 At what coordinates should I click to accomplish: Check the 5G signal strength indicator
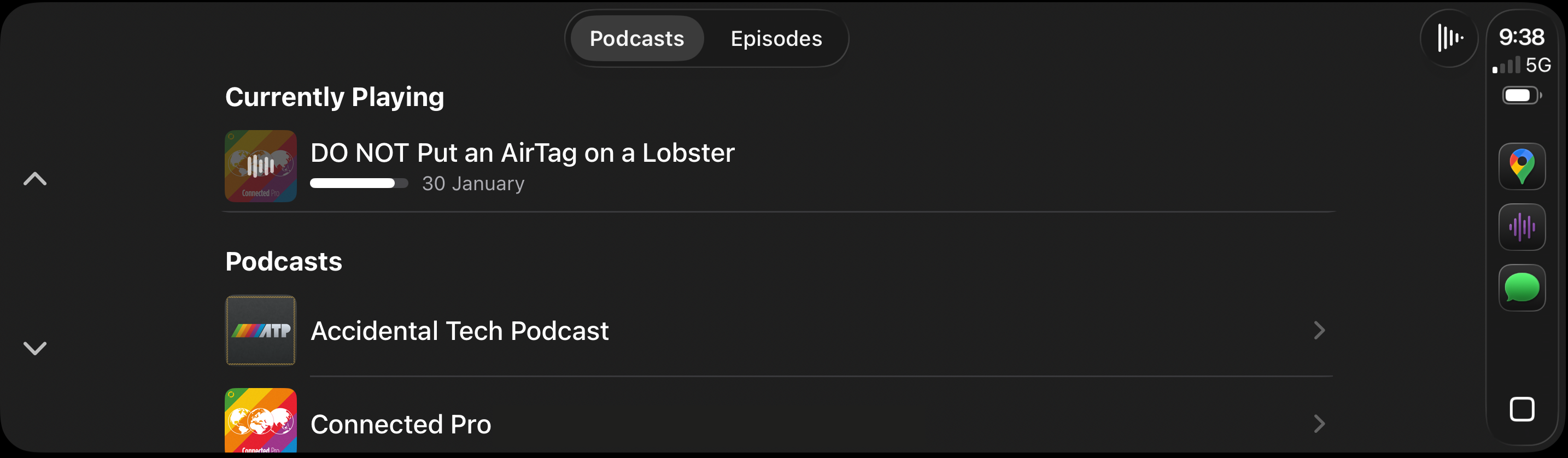tap(1521, 65)
